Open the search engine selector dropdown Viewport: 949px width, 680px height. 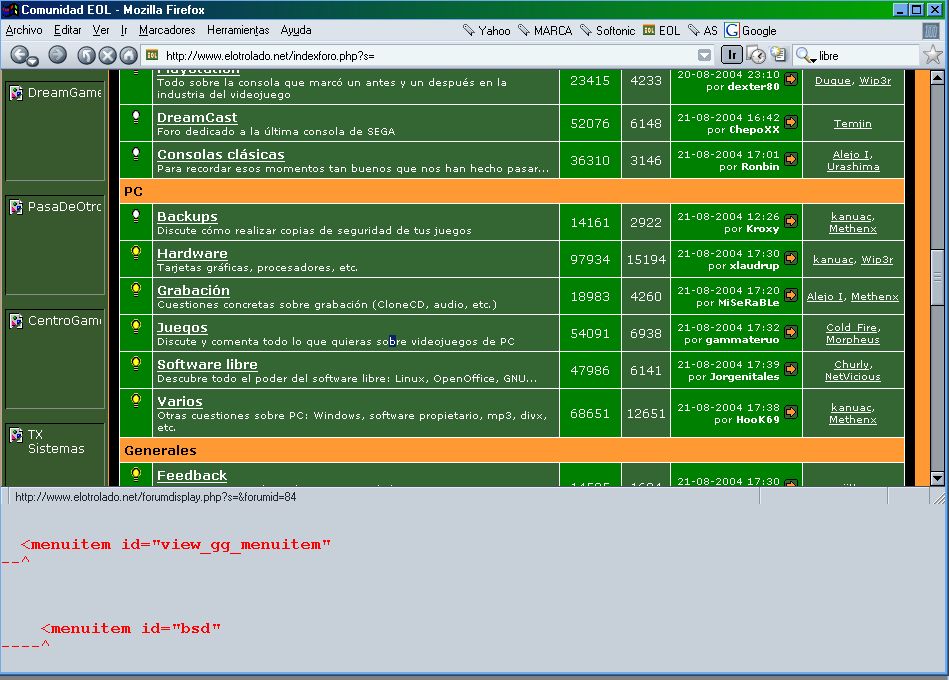click(x=805, y=55)
